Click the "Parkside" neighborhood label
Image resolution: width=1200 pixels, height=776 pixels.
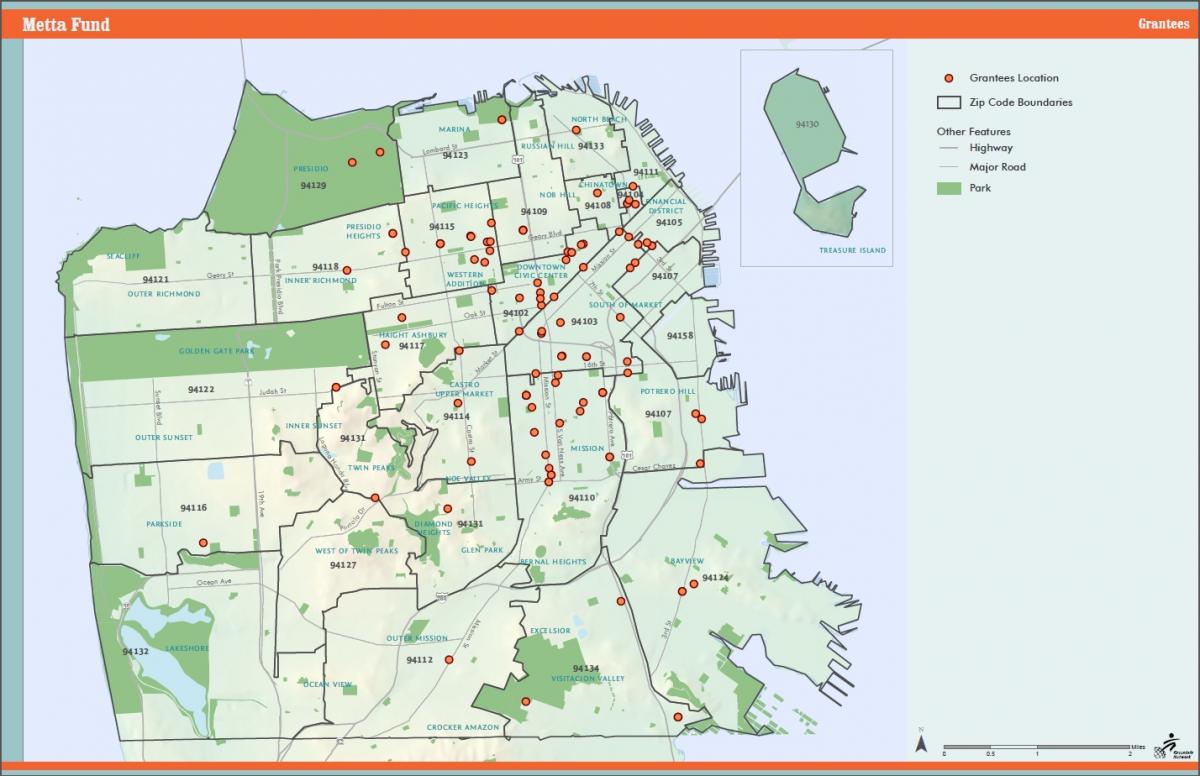tap(164, 524)
